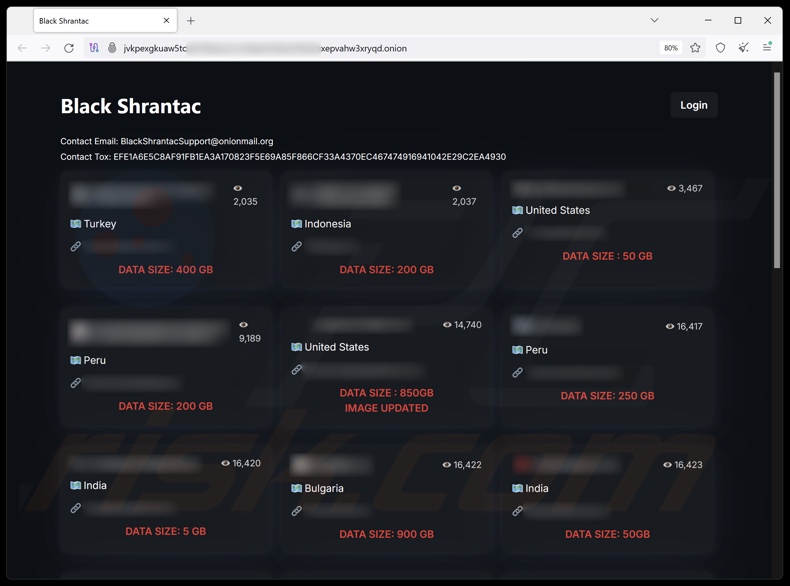790x586 pixels.
Task: Click the eye icon beside 3,467 views
Action: click(x=671, y=188)
